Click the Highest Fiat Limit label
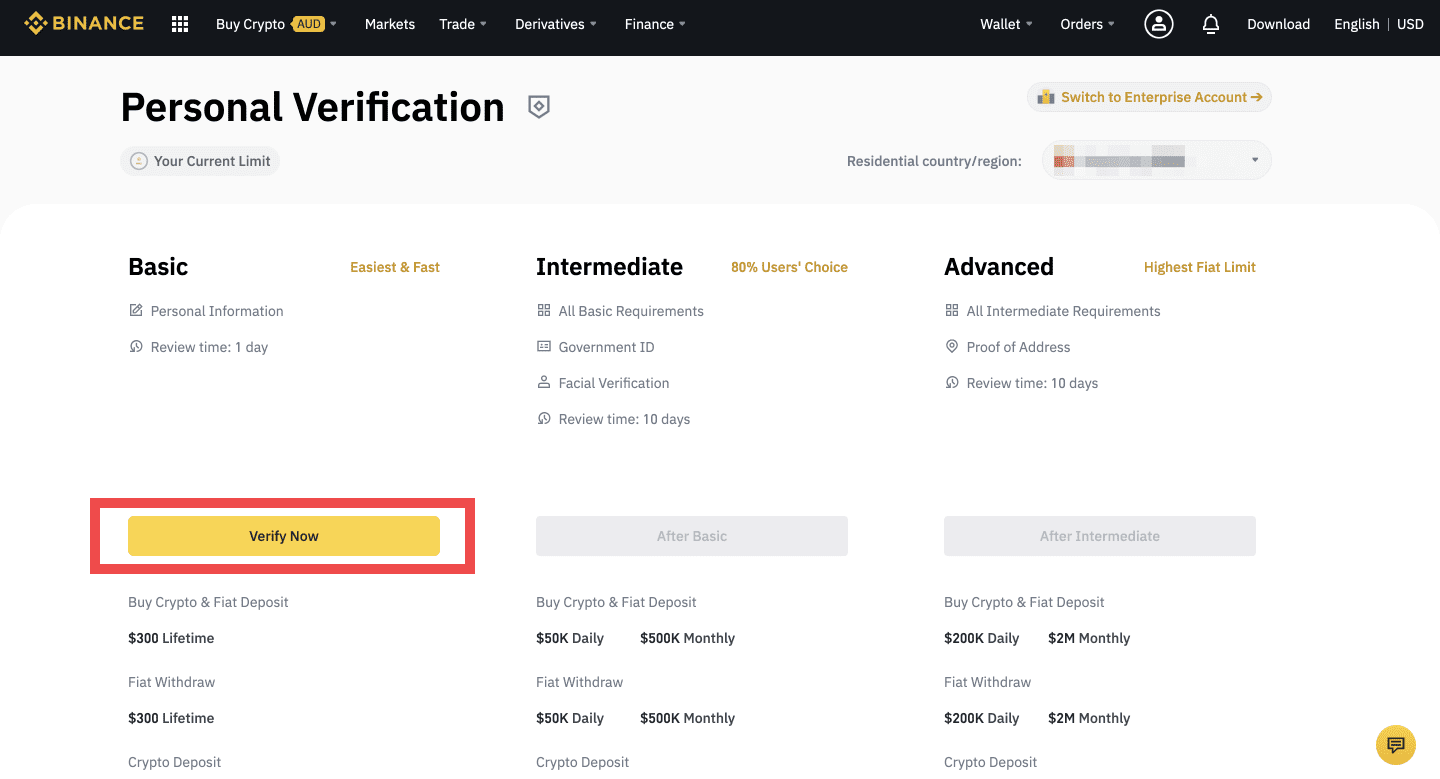 [1200, 267]
